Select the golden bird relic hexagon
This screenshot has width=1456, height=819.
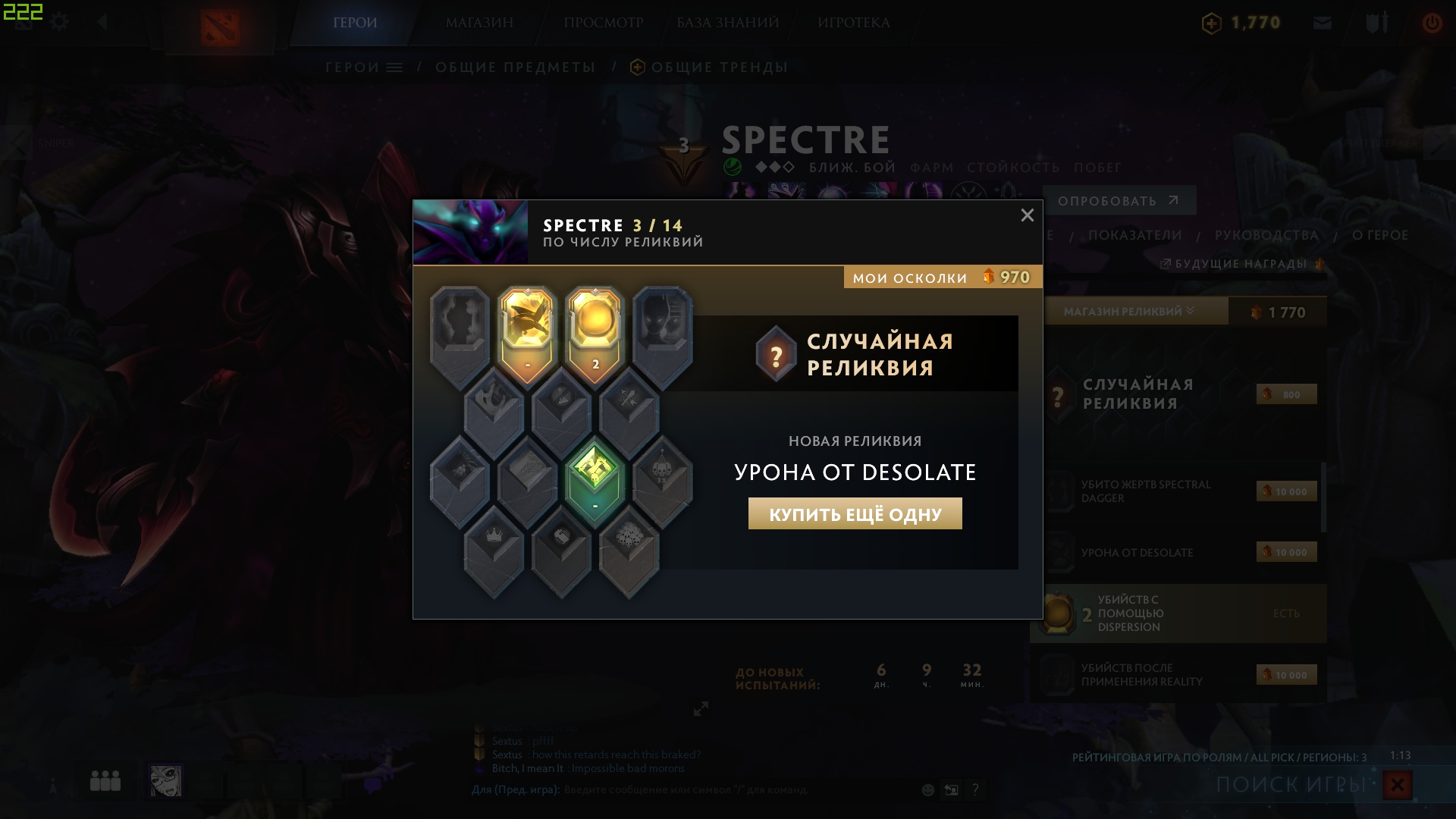coord(528,335)
